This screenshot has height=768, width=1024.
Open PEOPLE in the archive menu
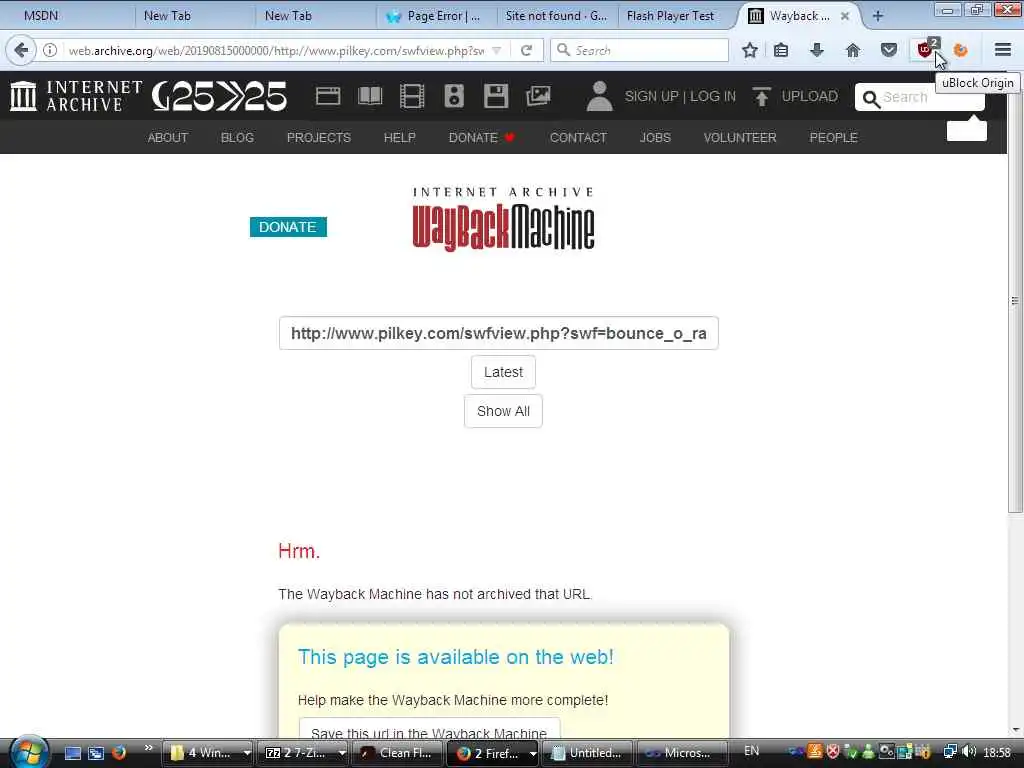pos(833,138)
